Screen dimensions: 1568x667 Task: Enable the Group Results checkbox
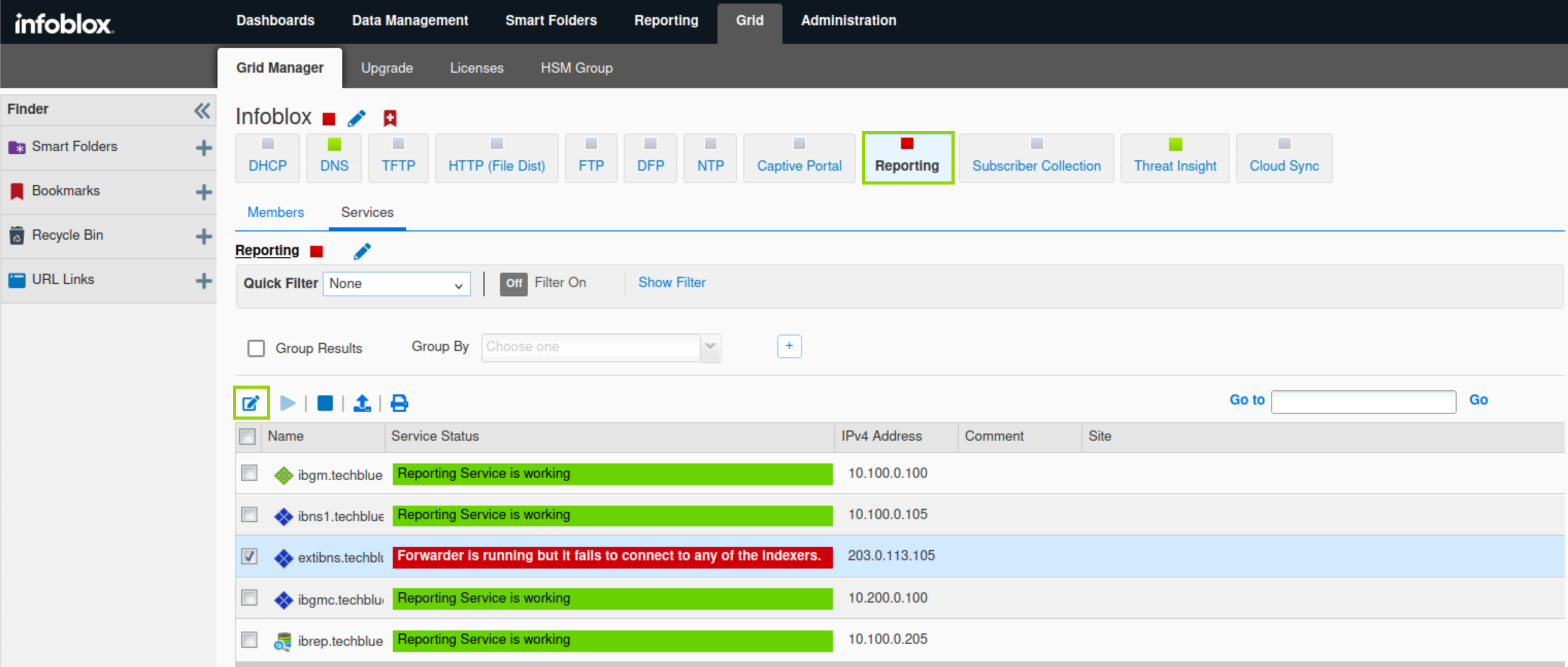tap(256, 348)
